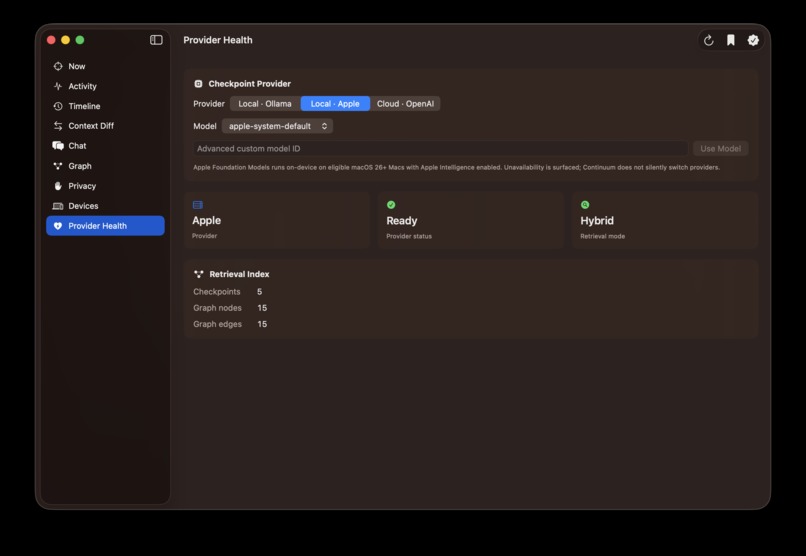Click the Graph nodes icon in sidebar
The height and width of the screenshot is (556, 806).
(58, 166)
